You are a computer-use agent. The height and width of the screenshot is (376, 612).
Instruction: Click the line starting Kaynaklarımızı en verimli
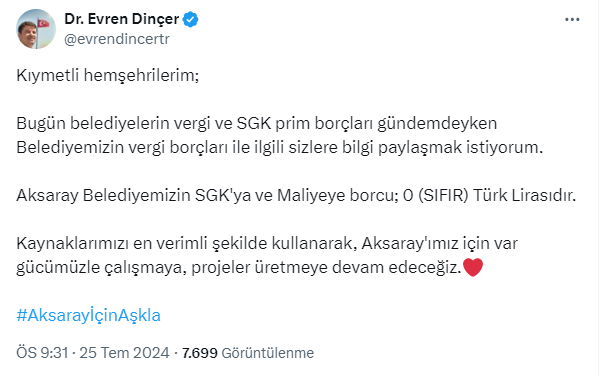pyautogui.click(x=267, y=243)
